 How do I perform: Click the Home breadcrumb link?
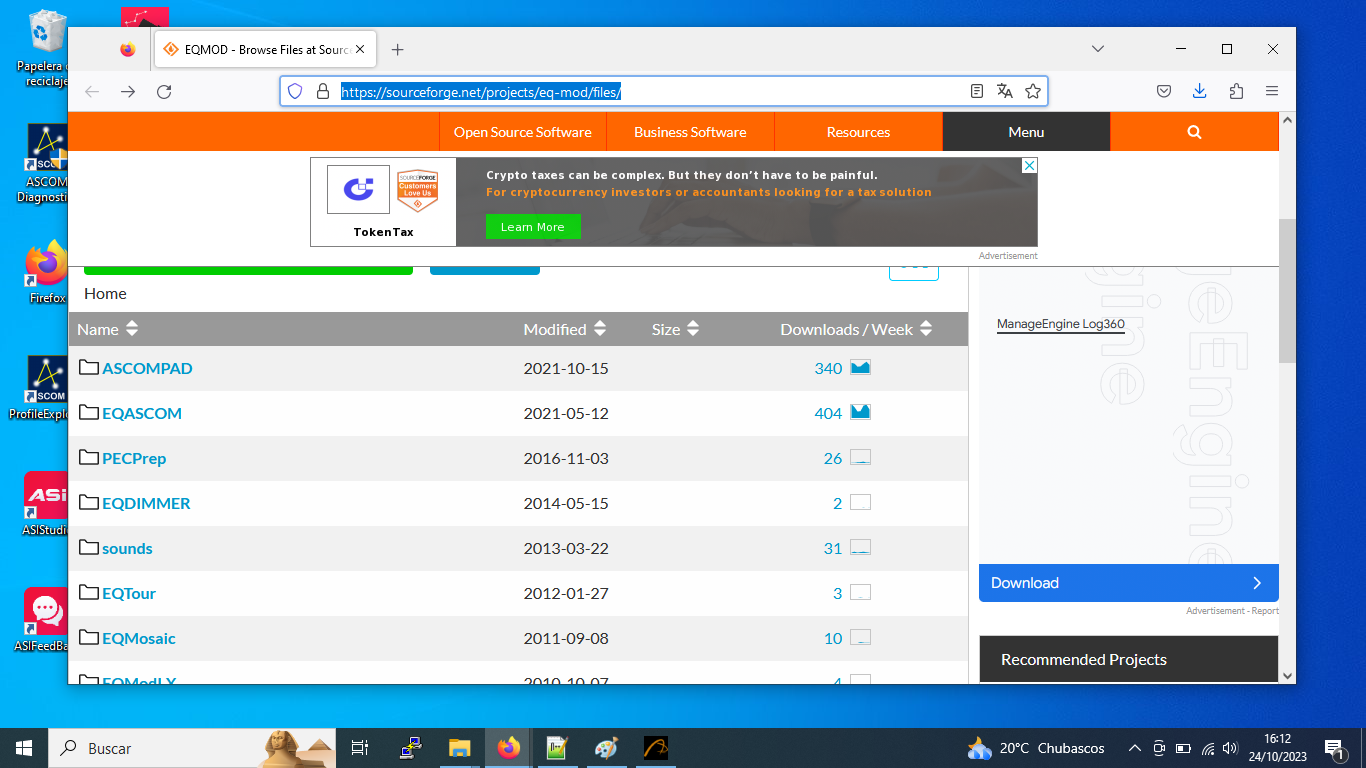105,293
